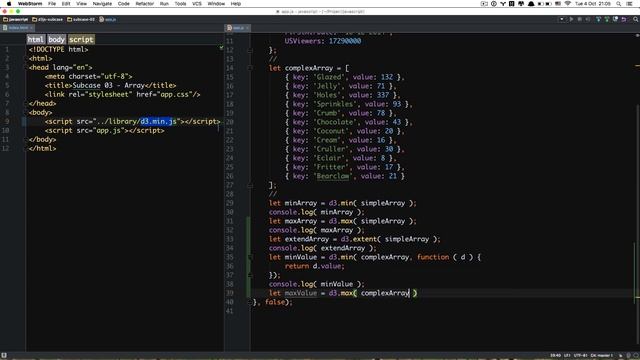The width and height of the screenshot is (640, 360).
Task: Select the subcase-03 breadcrumb folder
Action: 81,19
